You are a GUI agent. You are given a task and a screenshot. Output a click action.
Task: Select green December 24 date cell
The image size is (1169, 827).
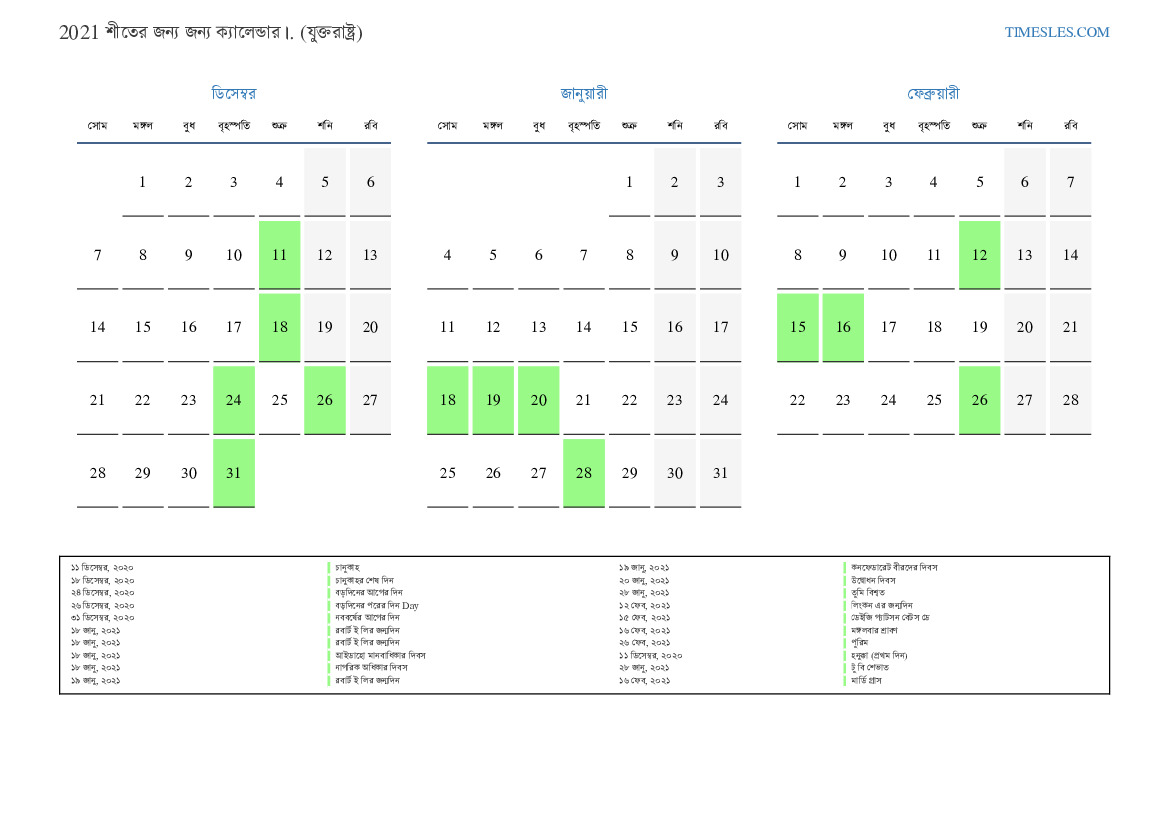coord(234,400)
